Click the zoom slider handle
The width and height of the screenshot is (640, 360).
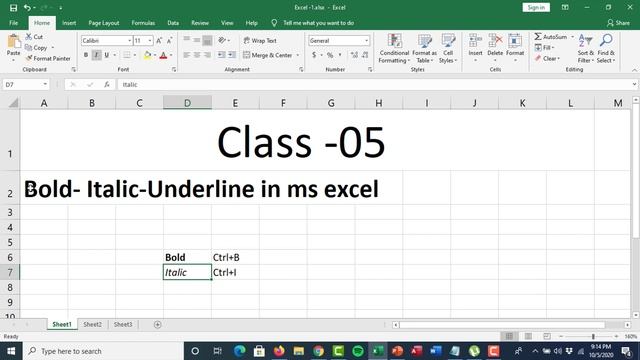click(x=593, y=336)
